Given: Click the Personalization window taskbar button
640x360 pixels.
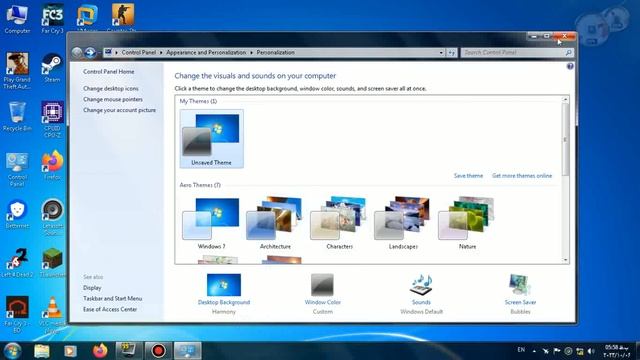Looking at the screenshot, I should coord(187,351).
